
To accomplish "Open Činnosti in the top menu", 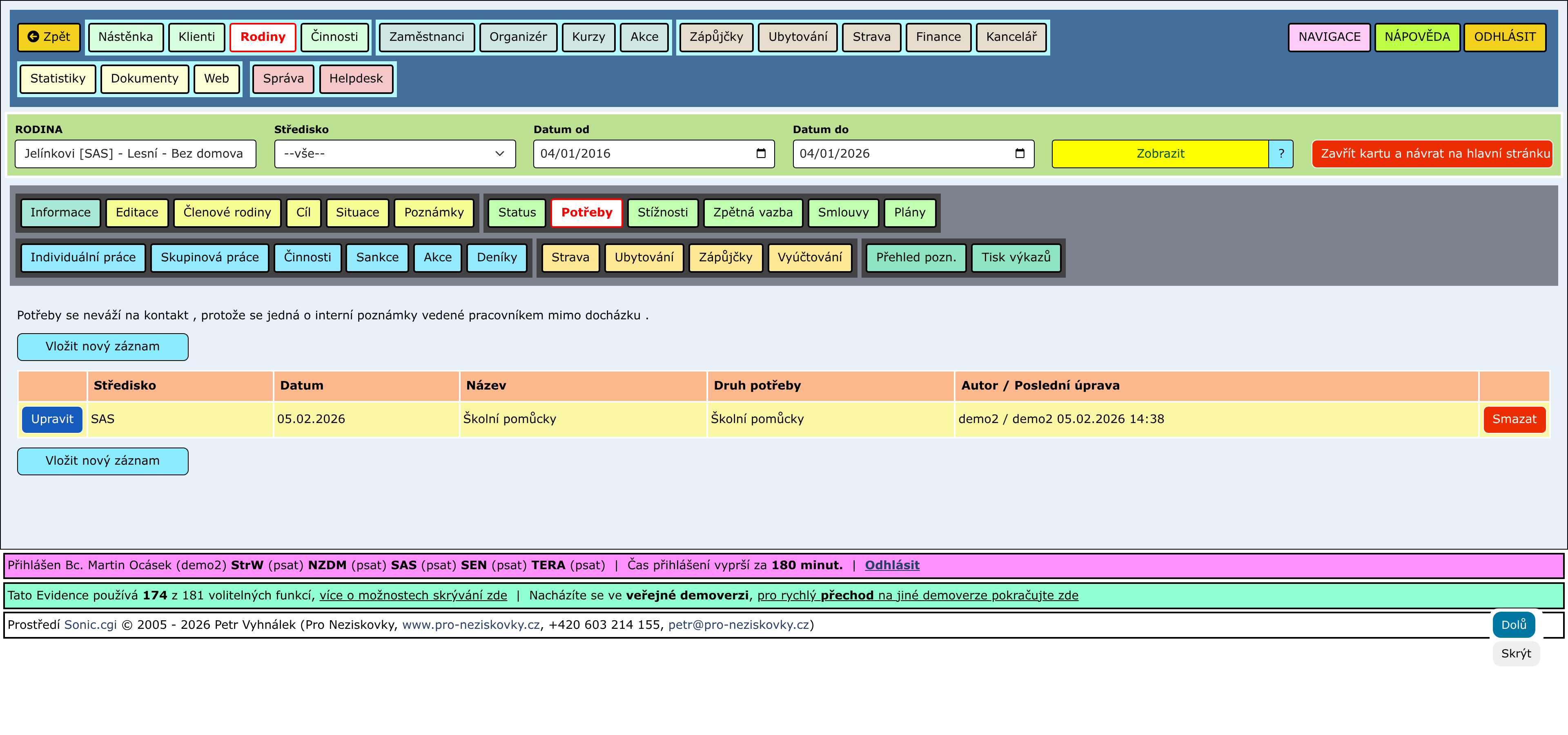I will tap(334, 37).
